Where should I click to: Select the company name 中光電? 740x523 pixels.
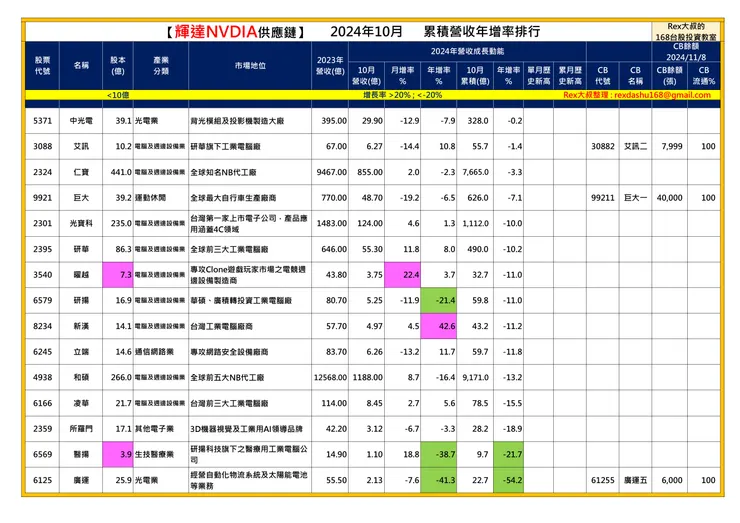[81, 121]
